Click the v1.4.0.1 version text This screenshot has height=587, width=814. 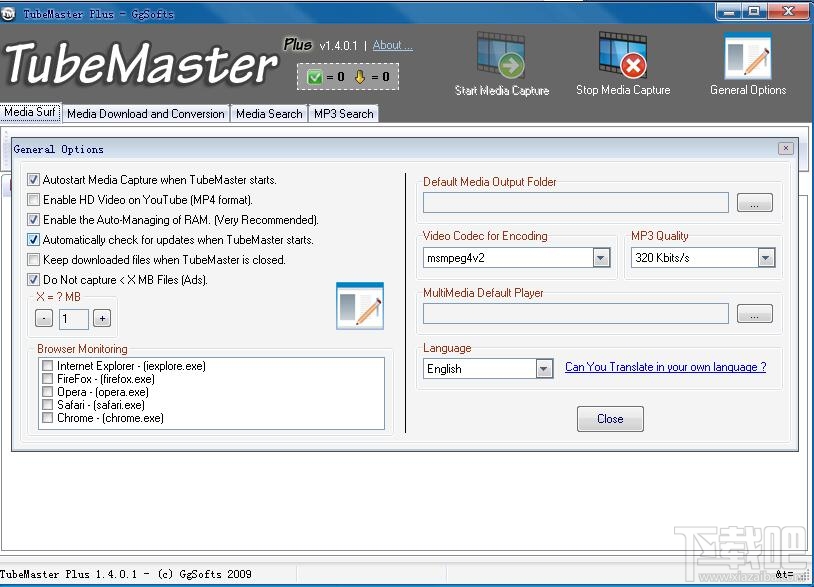coord(338,46)
